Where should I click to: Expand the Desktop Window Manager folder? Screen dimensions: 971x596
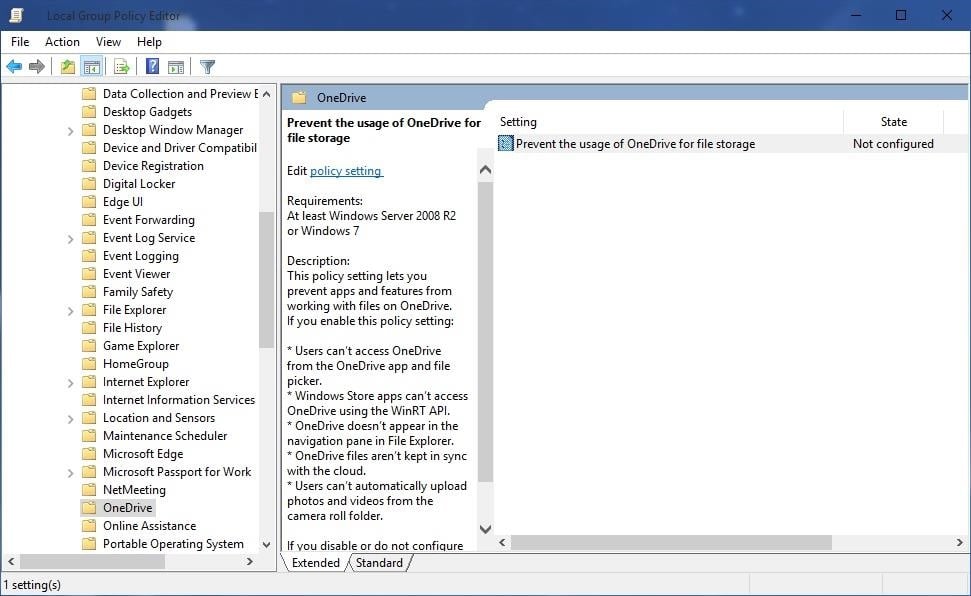(70, 130)
